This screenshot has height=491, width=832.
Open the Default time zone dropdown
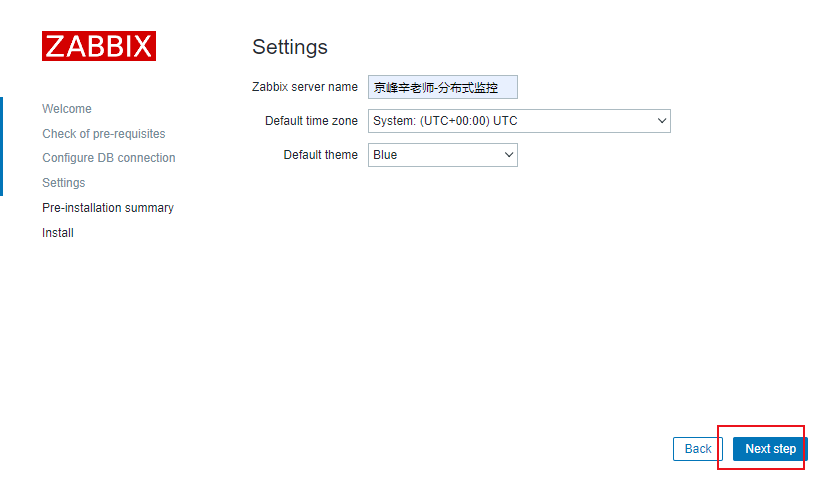point(519,121)
